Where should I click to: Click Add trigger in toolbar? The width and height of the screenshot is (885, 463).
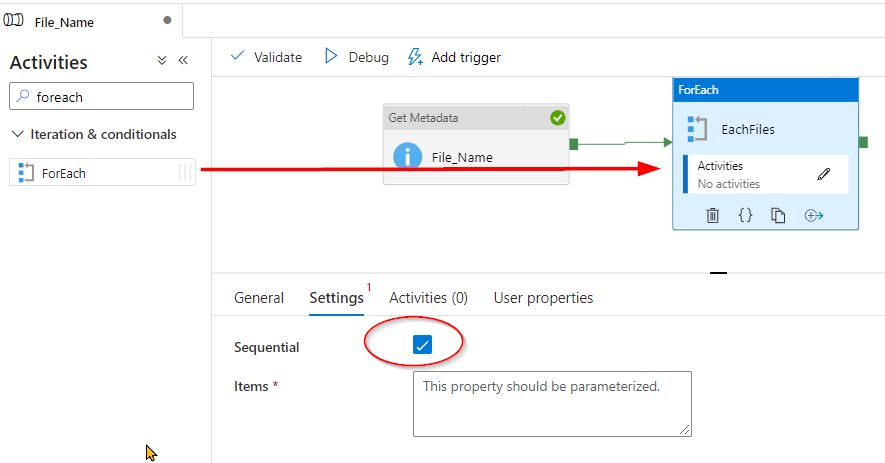point(454,57)
